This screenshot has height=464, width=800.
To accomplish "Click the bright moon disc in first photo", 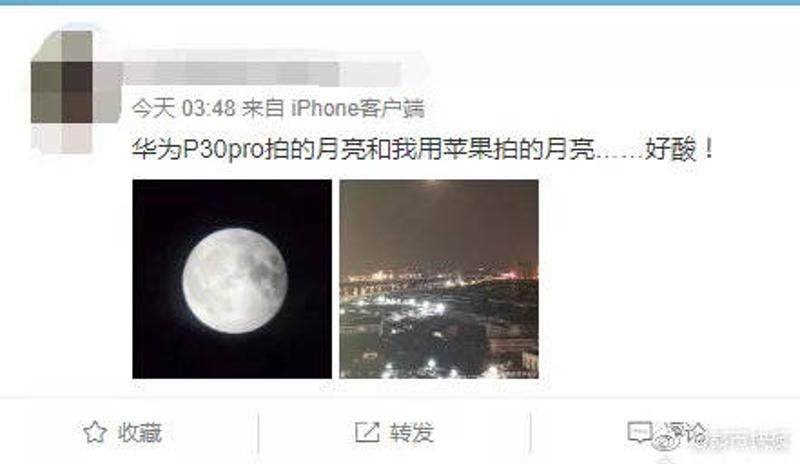I will (235, 281).
